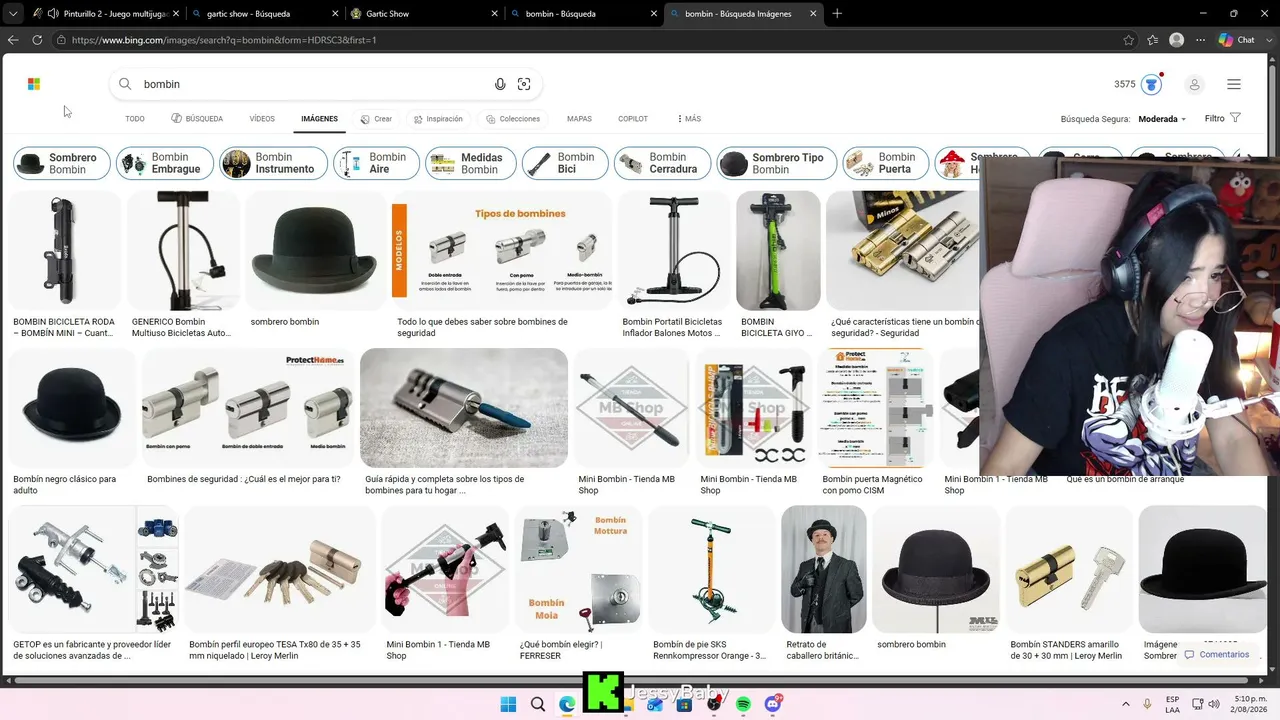1280x720 pixels.
Task: Open the tab actions menu arrow
Action: [13, 14]
